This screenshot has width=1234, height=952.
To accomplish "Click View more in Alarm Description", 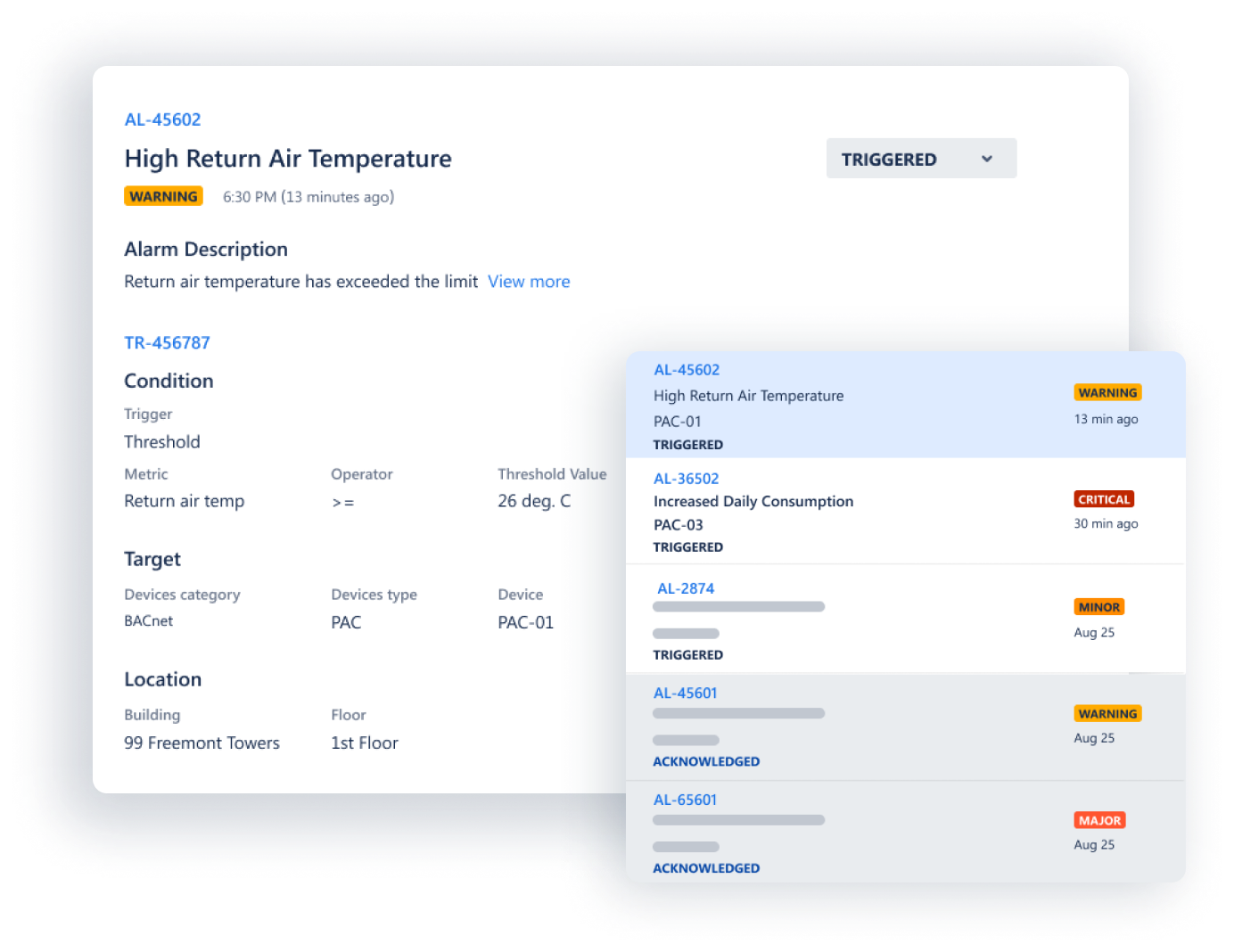I will pyautogui.click(x=529, y=282).
